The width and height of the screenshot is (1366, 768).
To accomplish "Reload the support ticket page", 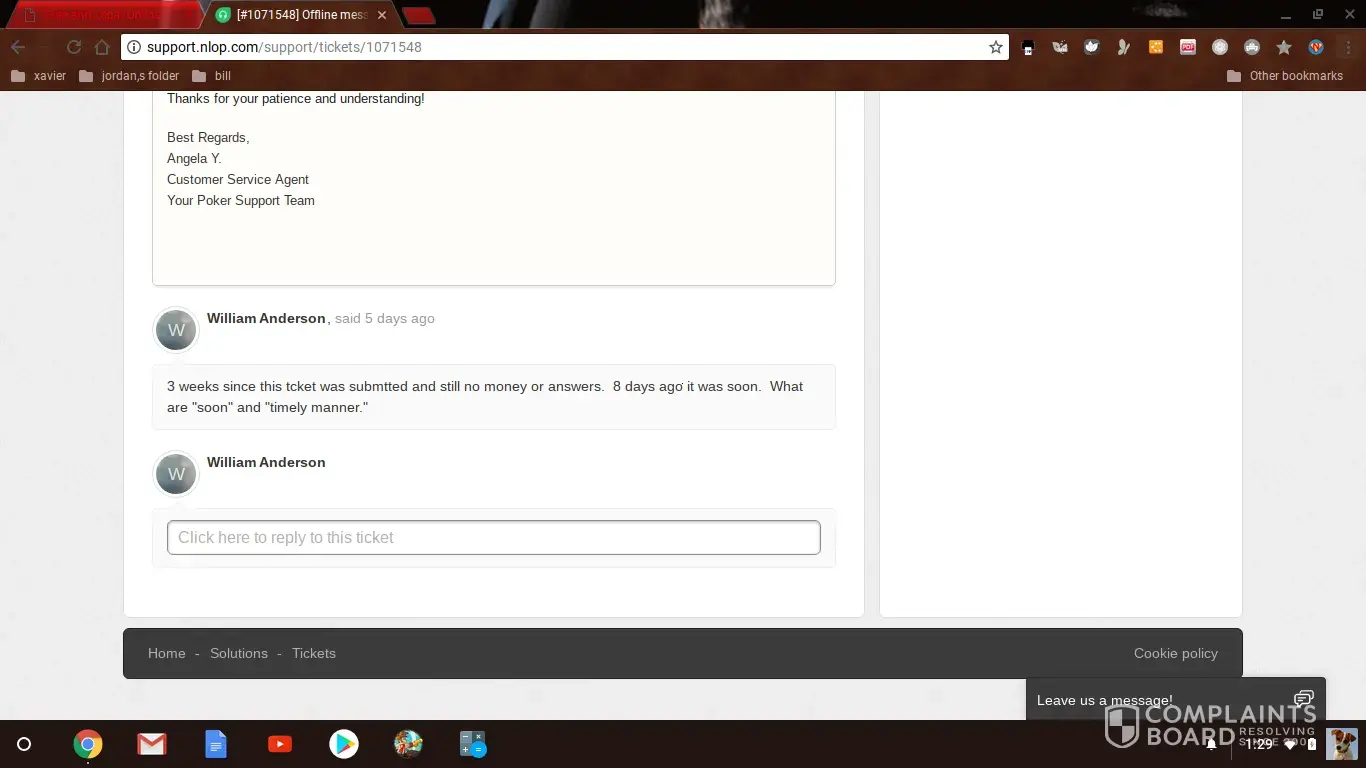I will coord(73,47).
